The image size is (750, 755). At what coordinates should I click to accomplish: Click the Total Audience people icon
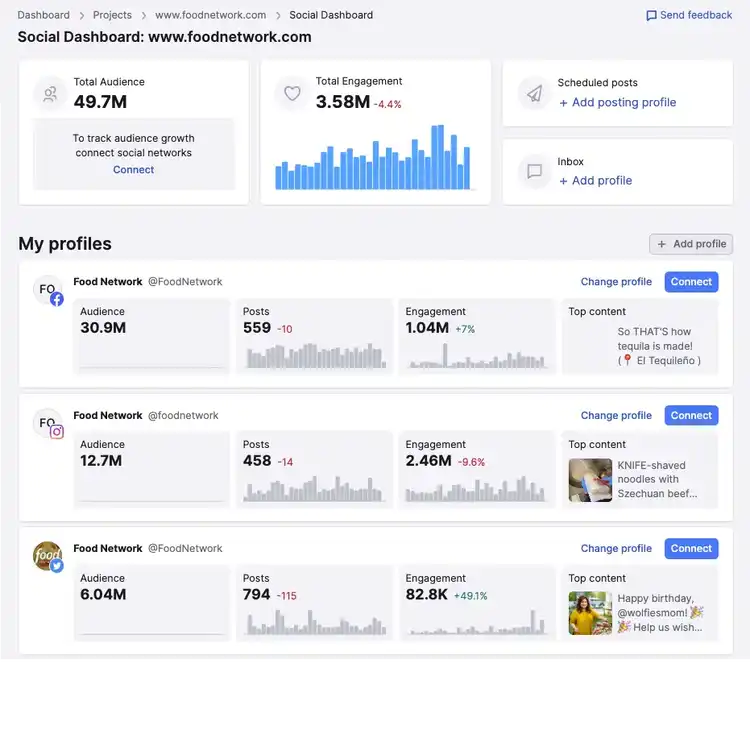pyautogui.click(x=50, y=94)
